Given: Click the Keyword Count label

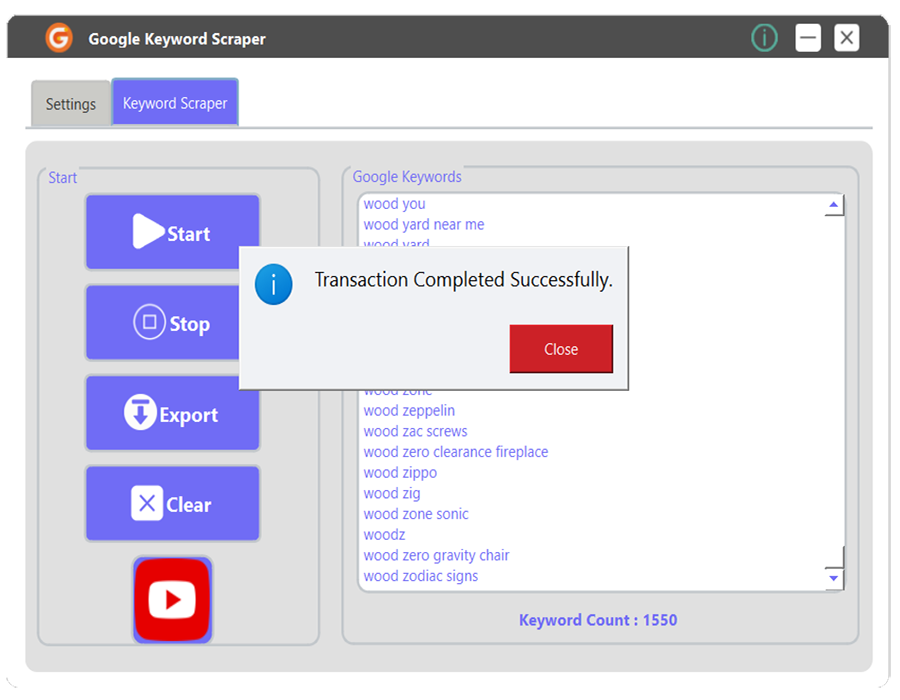Looking at the screenshot, I should (597, 620).
